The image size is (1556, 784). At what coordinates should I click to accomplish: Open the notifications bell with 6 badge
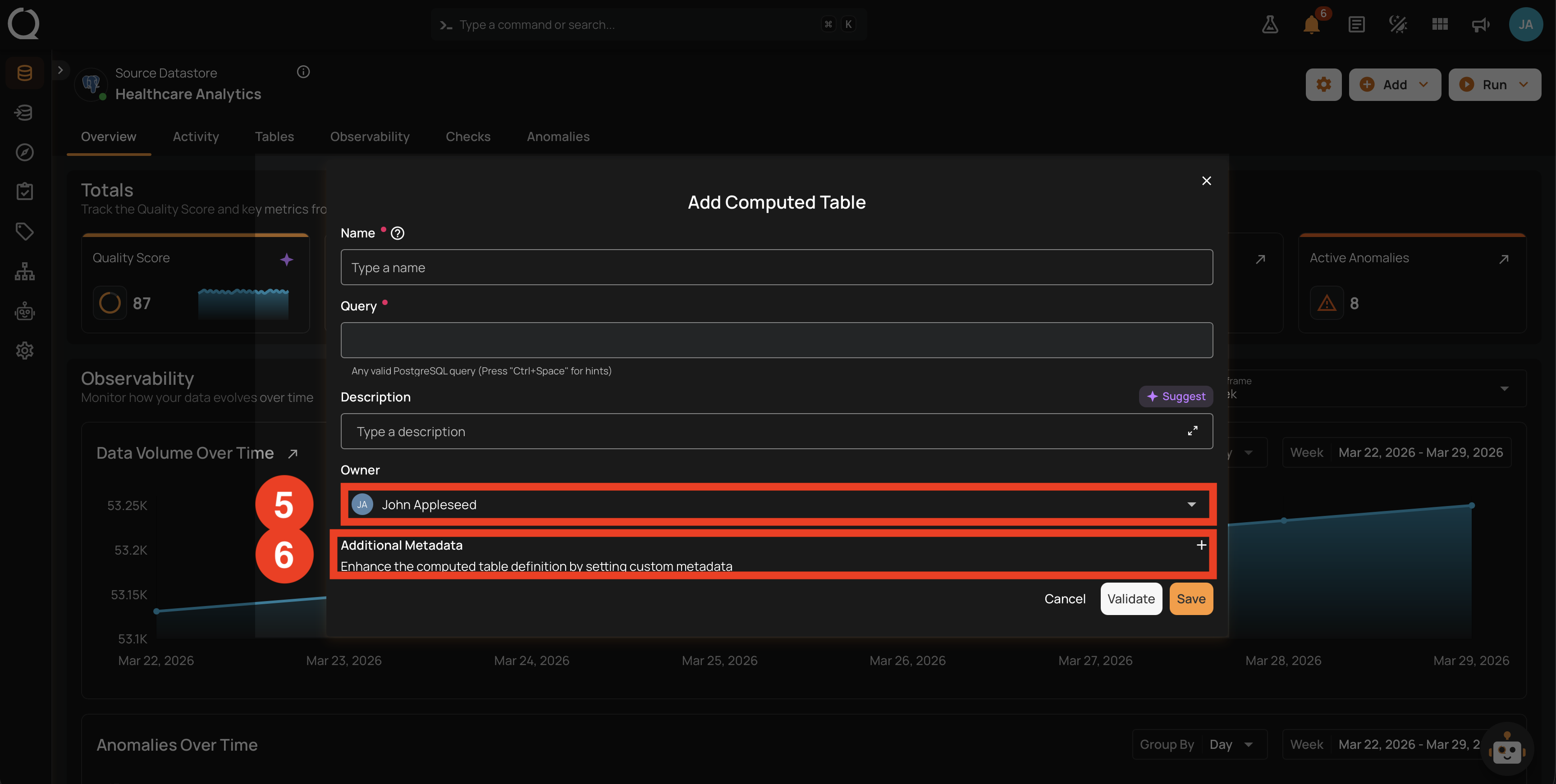point(1312,24)
